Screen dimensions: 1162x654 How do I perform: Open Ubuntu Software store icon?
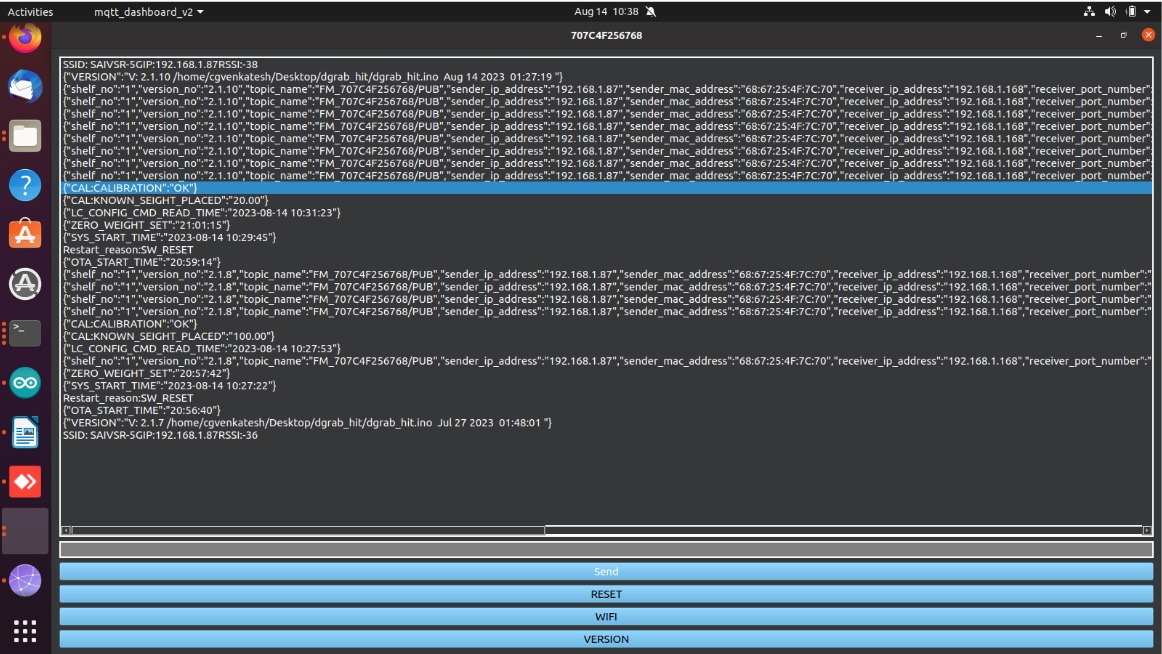25,234
